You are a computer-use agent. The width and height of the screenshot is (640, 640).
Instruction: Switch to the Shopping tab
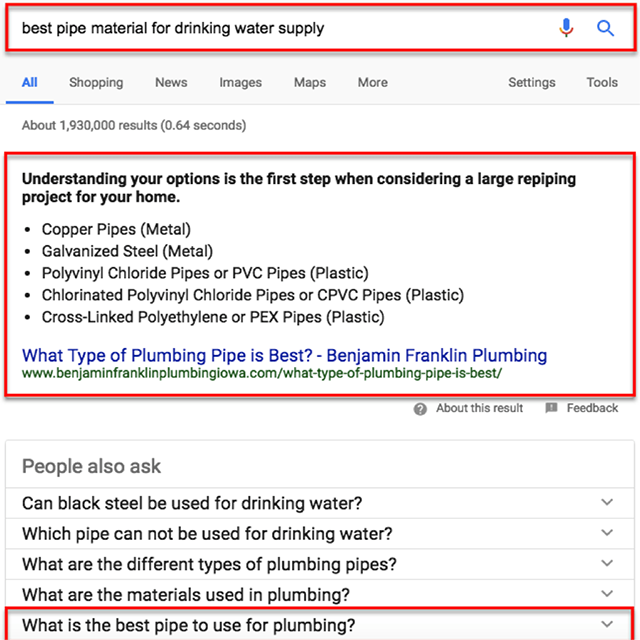[96, 82]
